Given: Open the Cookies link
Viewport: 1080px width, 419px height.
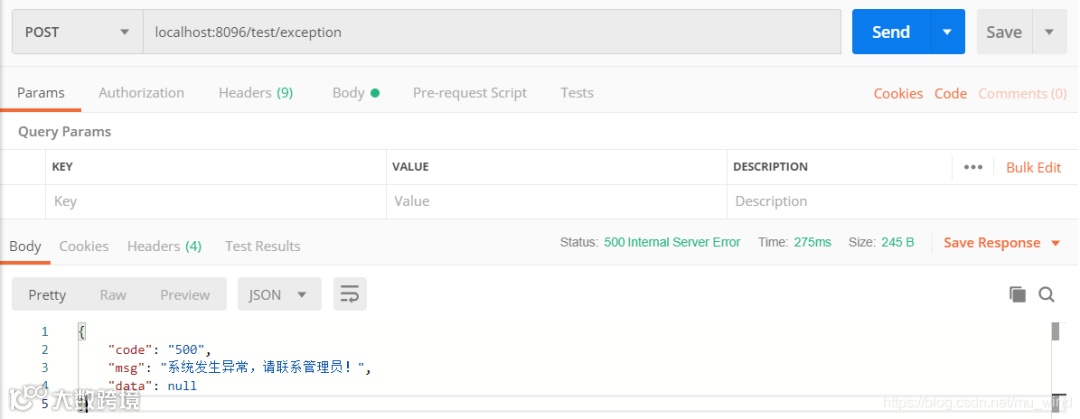Looking at the screenshot, I should point(897,93).
